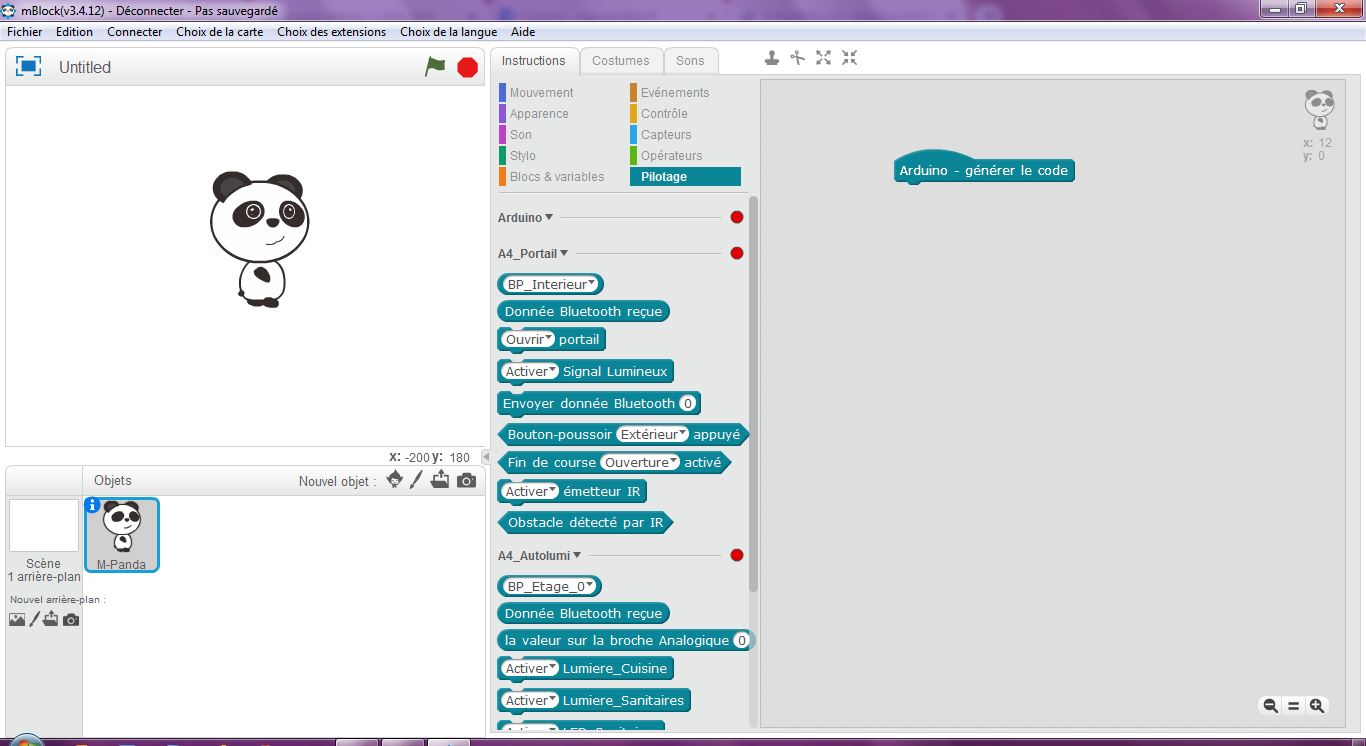Image resolution: width=1366 pixels, height=746 pixels.
Task: Open the BP_Interieur dropdown
Action: (x=592, y=284)
